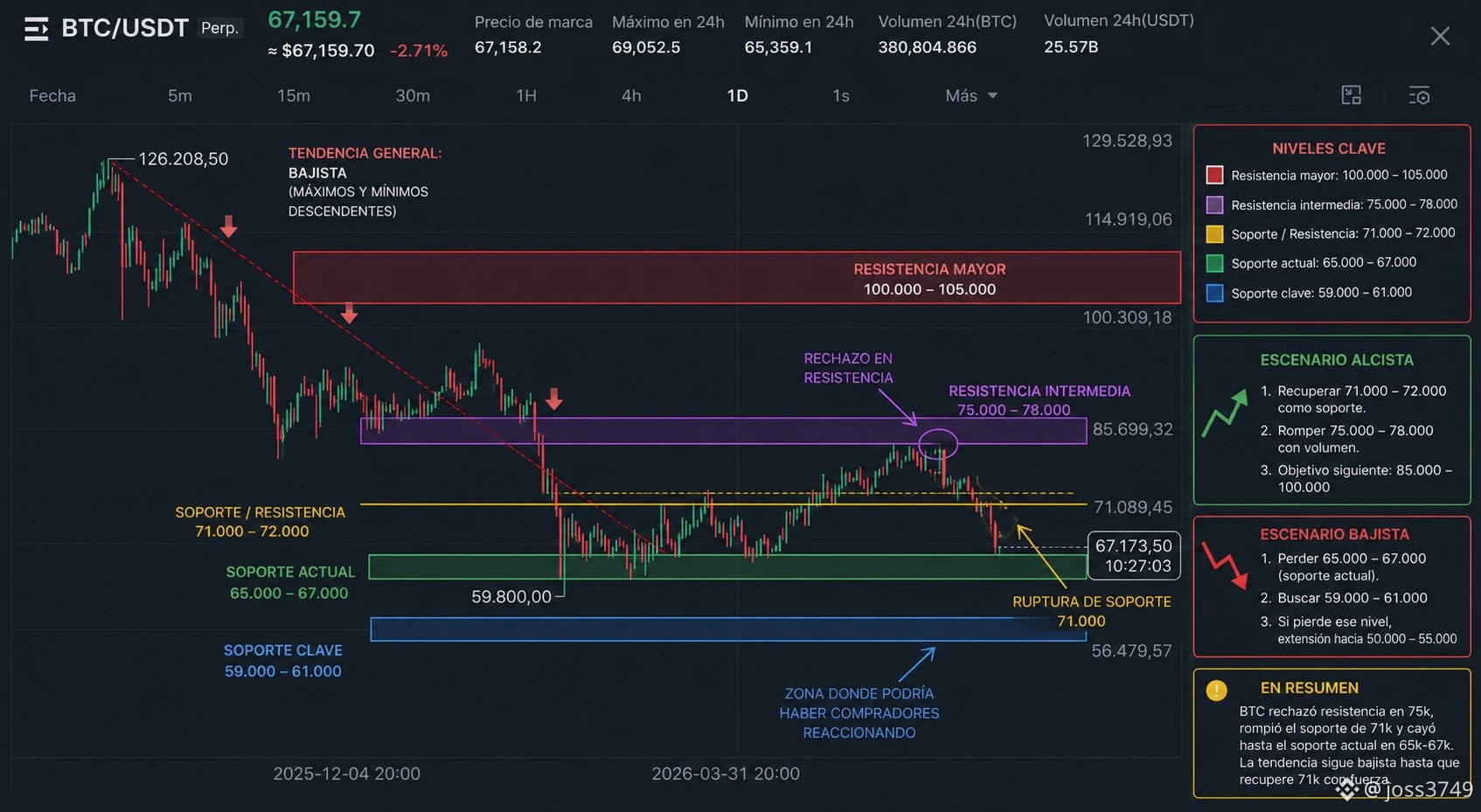
Task: Click the 85.699,32 price axis label
Action: tap(1133, 429)
